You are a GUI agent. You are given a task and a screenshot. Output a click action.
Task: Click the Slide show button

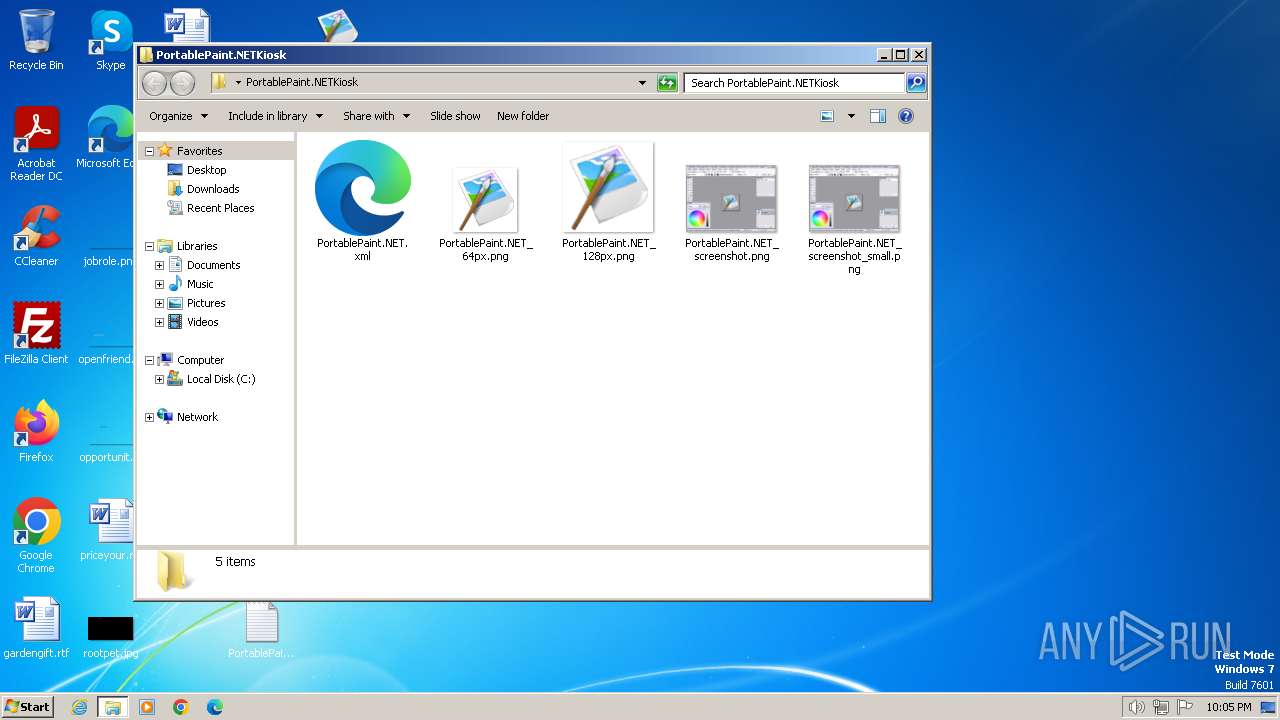(x=455, y=116)
